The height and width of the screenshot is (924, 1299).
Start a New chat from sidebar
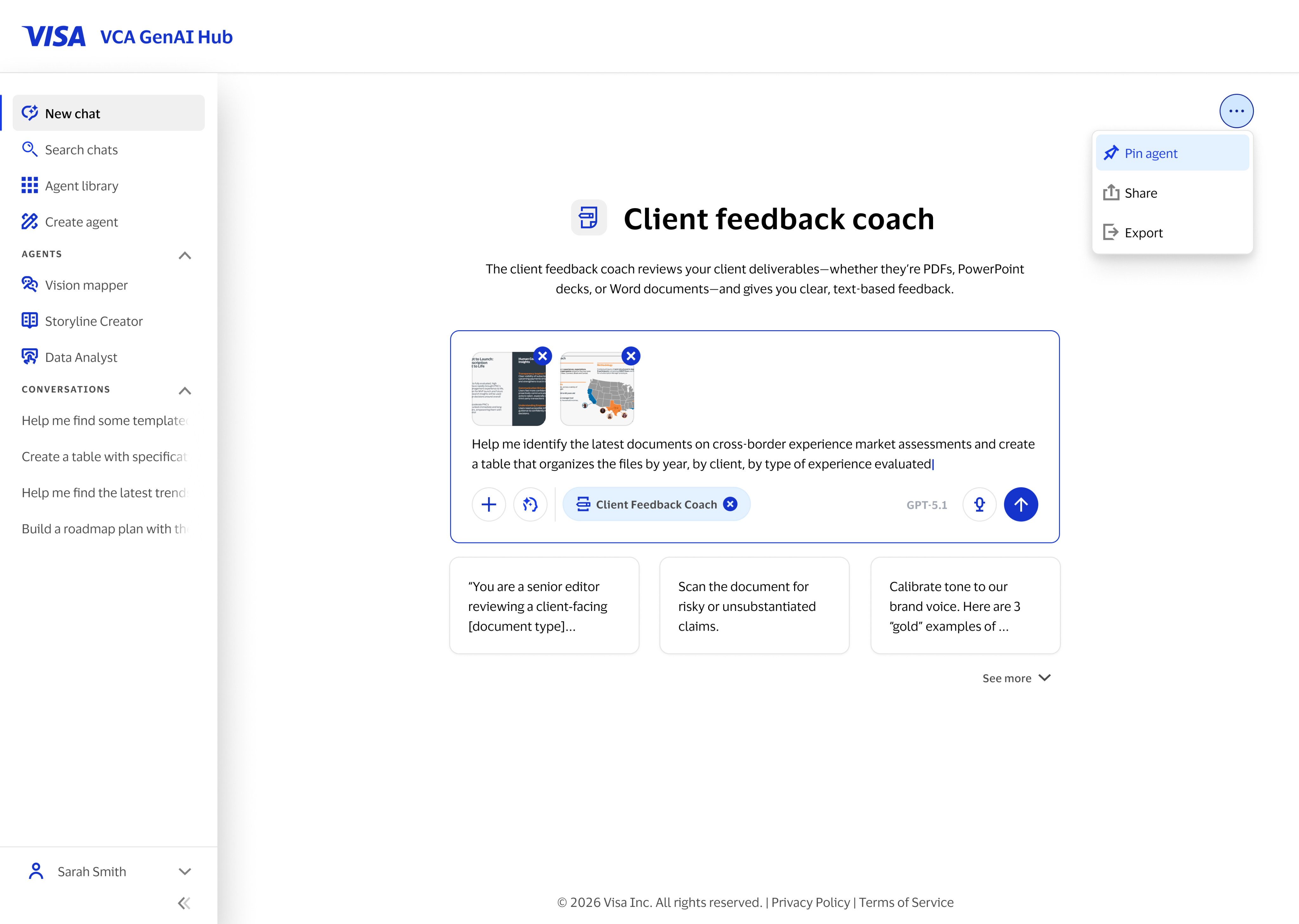point(109,113)
